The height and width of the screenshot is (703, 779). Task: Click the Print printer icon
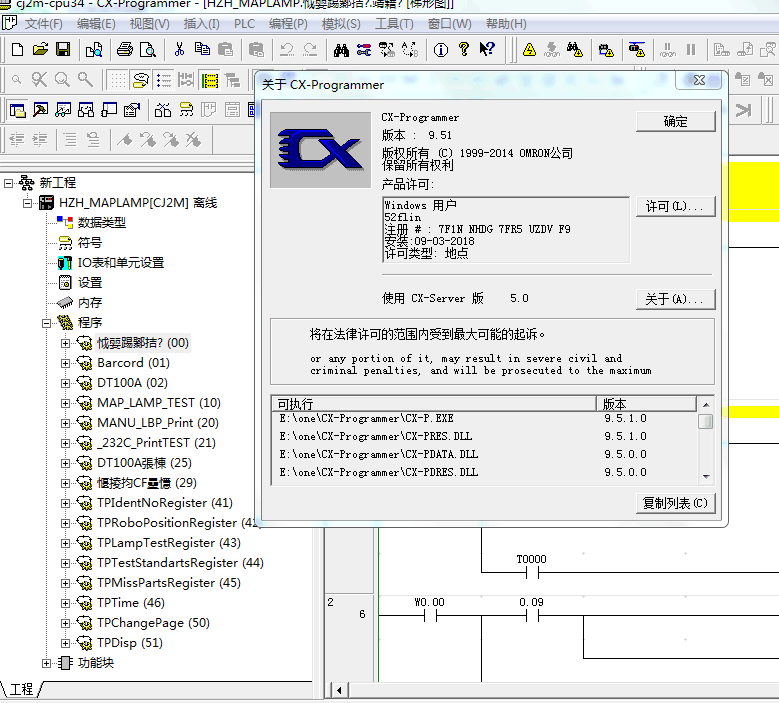(124, 49)
